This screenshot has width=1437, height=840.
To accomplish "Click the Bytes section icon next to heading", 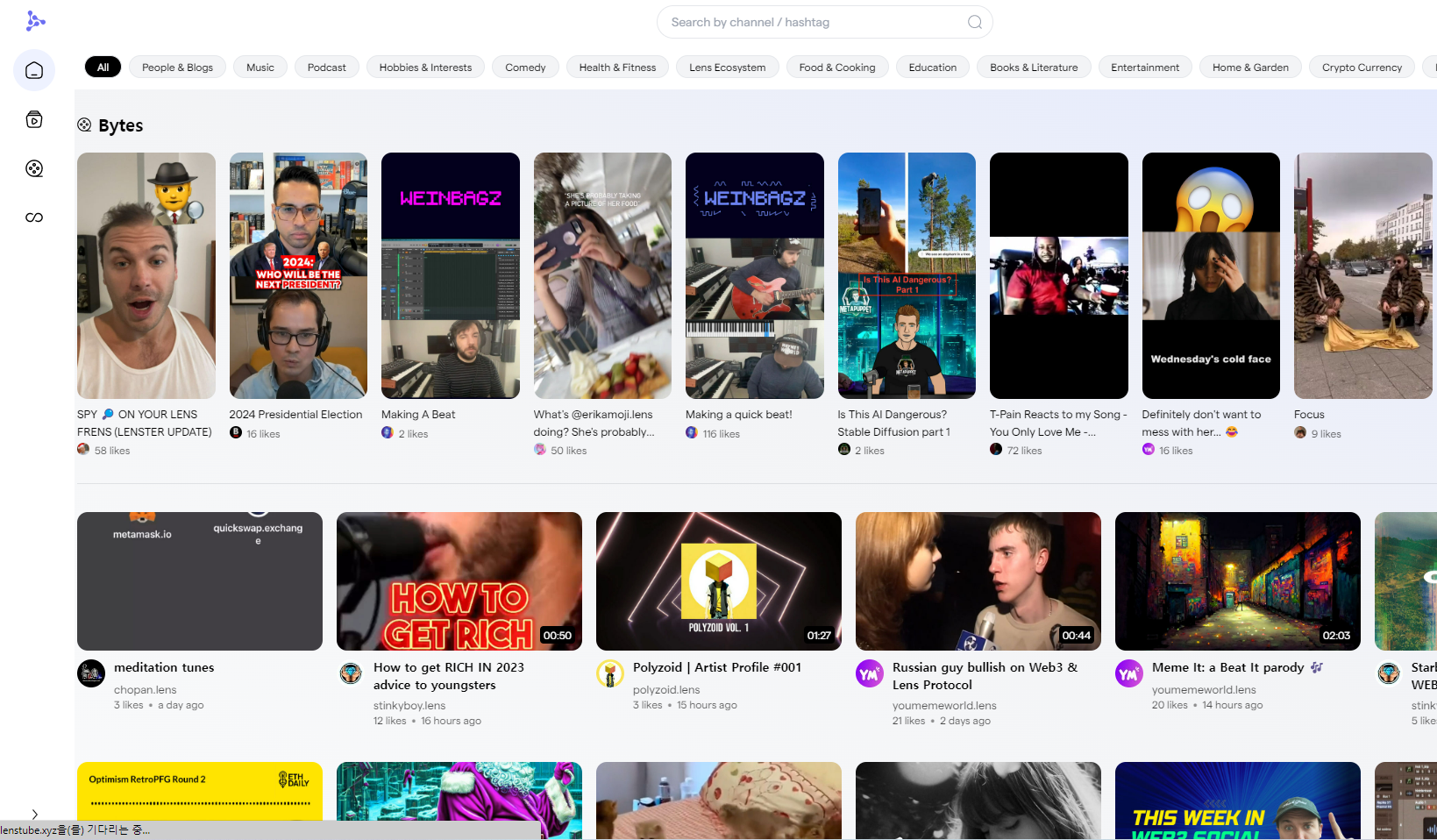I will click(x=84, y=125).
